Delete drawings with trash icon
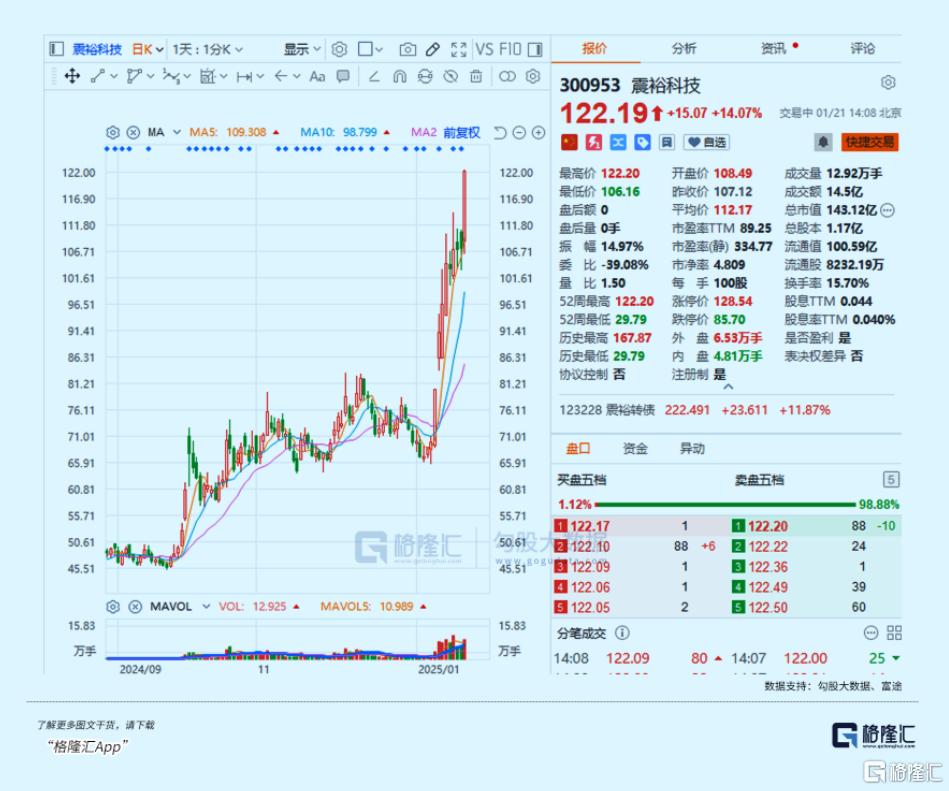The image size is (949, 791). click(x=476, y=76)
